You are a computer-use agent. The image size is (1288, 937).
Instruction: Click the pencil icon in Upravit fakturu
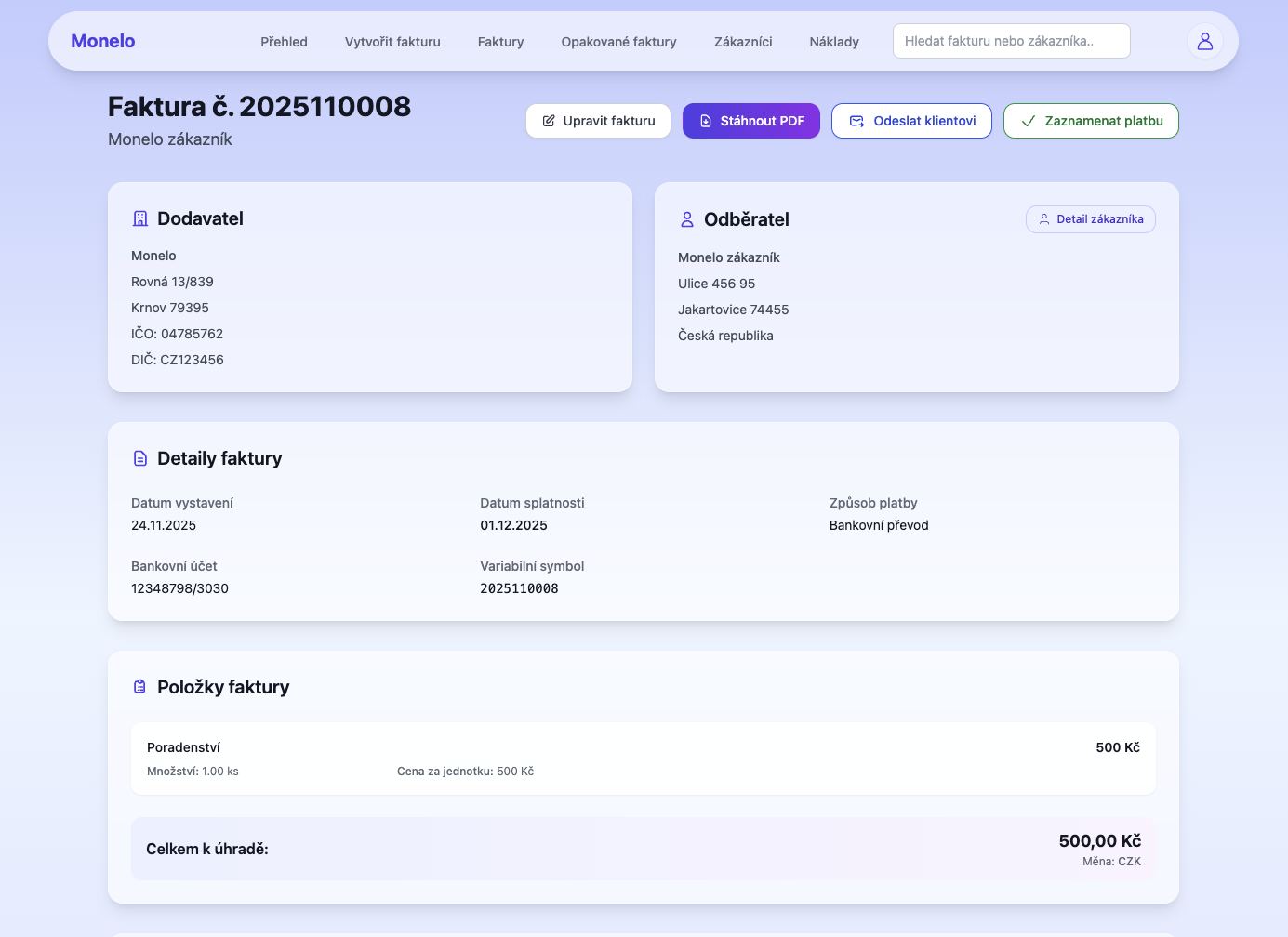pos(549,121)
